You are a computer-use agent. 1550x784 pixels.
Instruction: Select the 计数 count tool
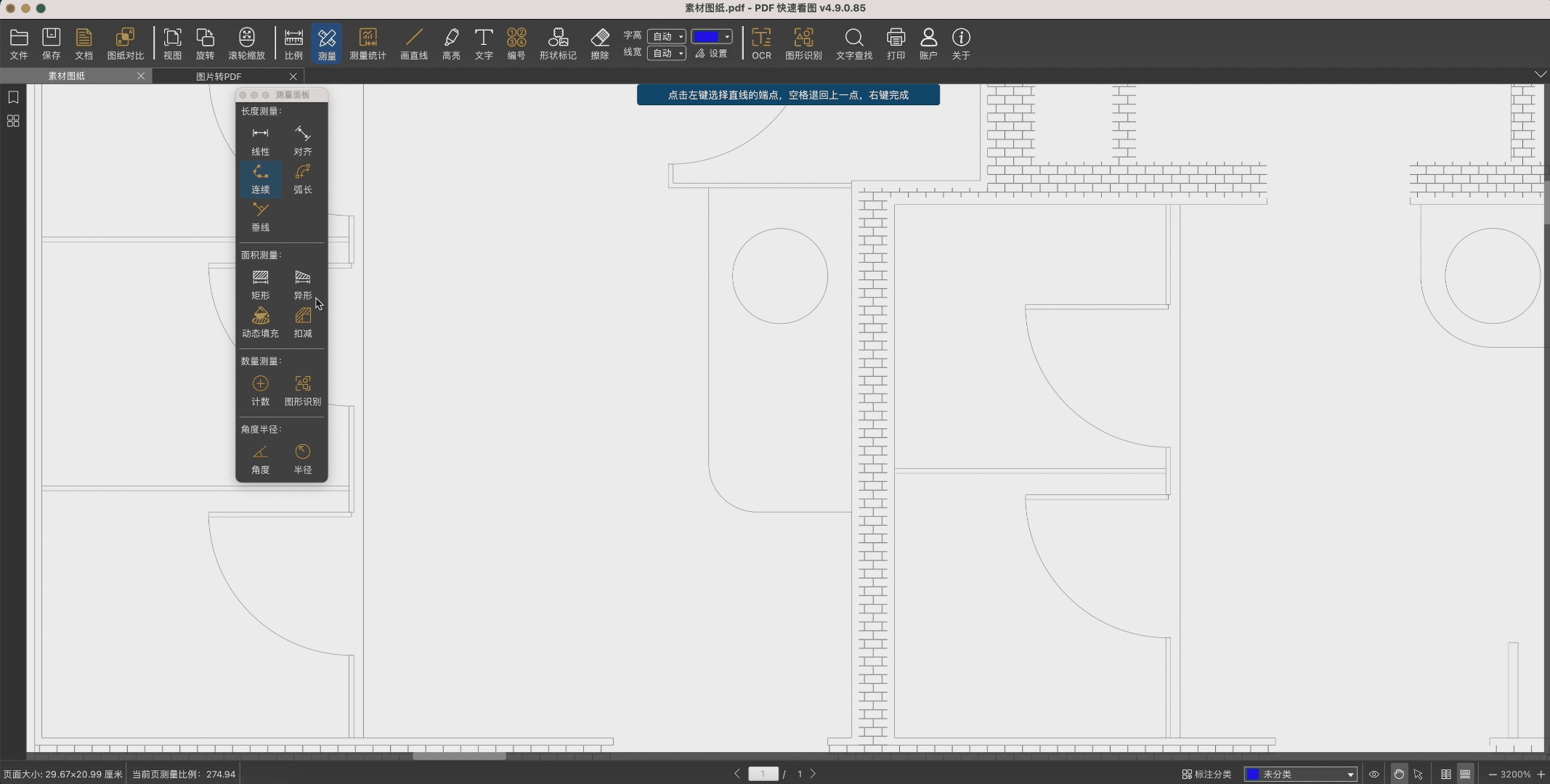(260, 391)
